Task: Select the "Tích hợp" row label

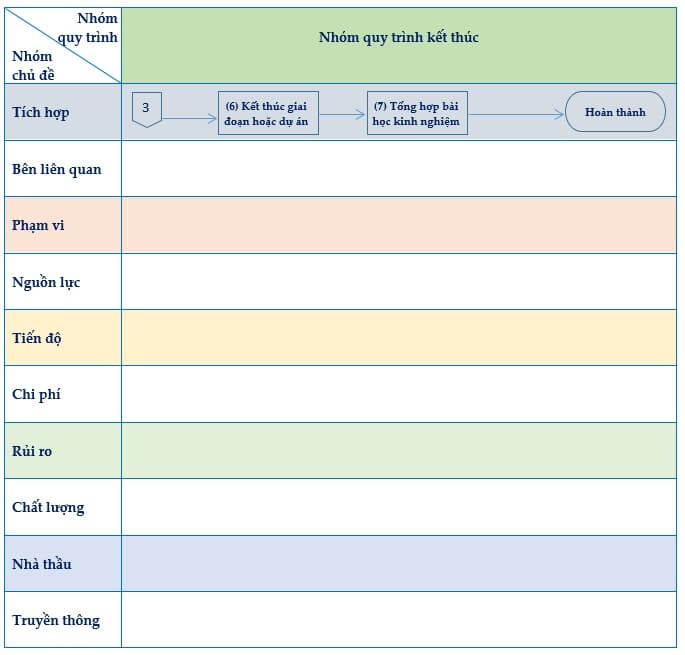Action: pyautogui.click(x=41, y=112)
